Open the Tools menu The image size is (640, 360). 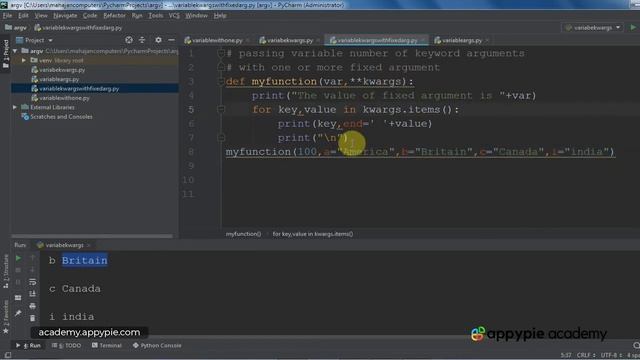click(156, 16)
